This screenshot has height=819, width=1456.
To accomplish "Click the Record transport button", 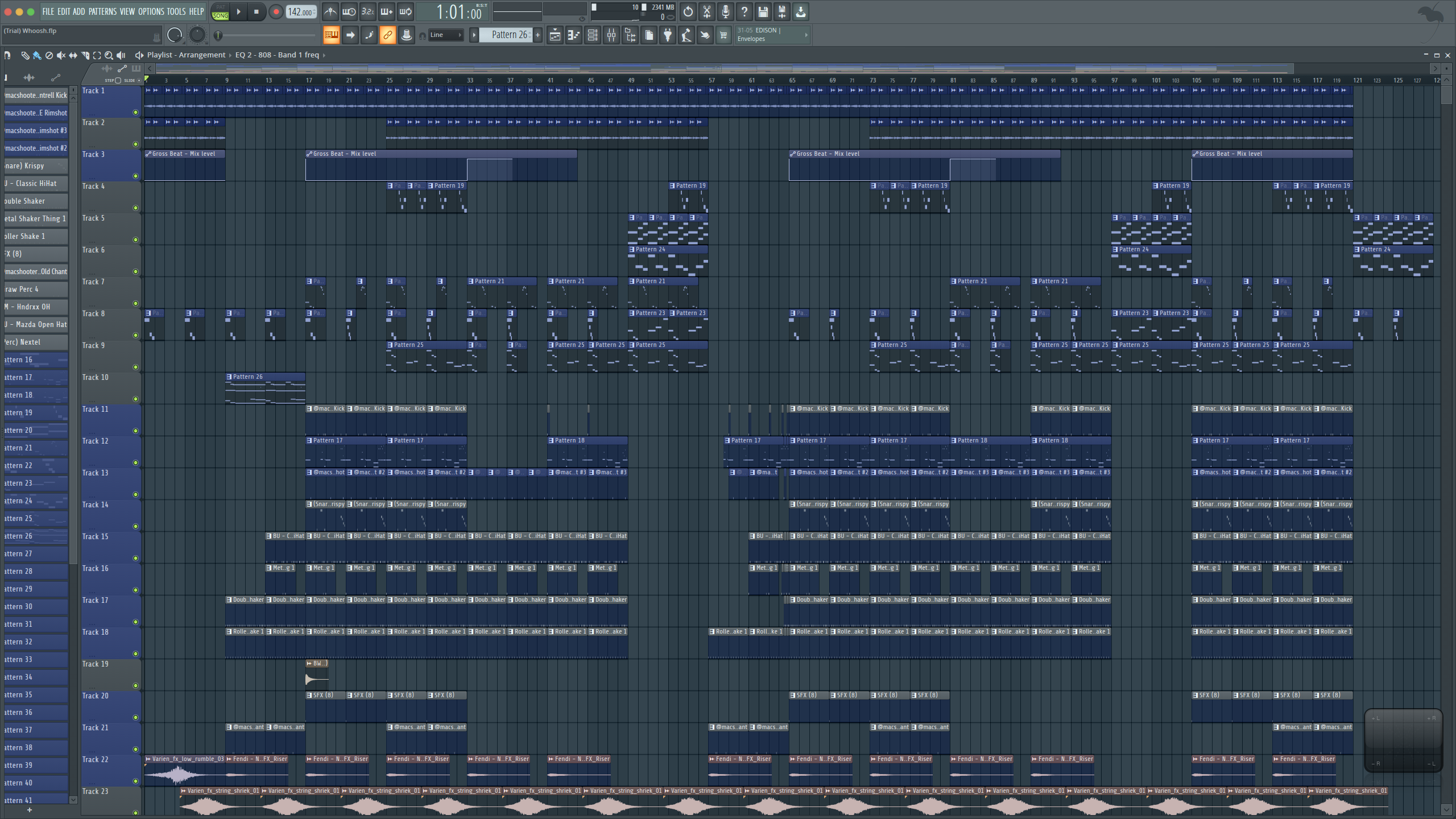I will click(x=276, y=11).
